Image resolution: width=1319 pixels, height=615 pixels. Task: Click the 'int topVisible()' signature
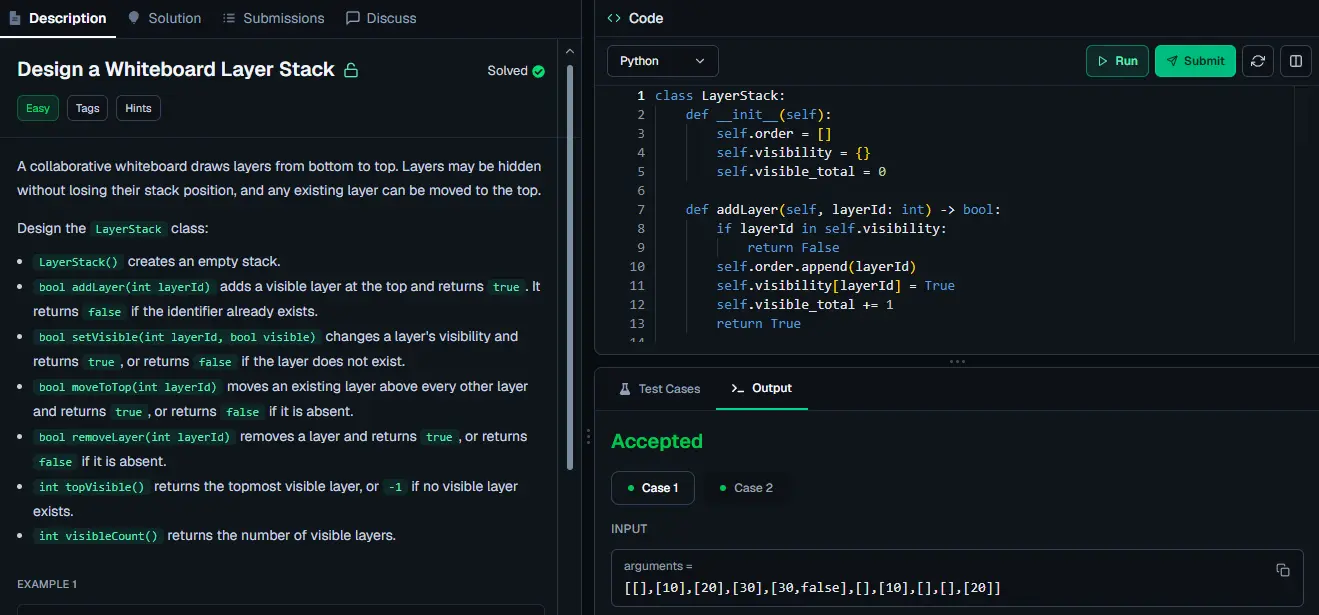point(92,487)
